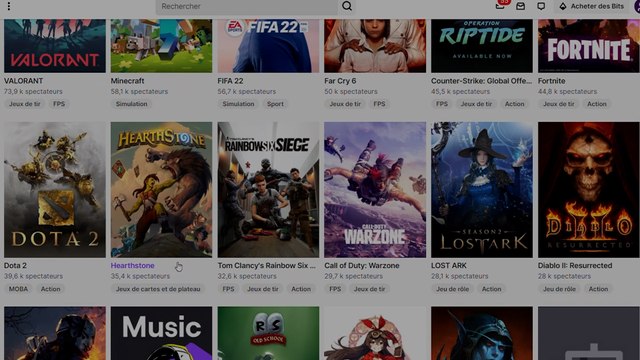640x360 pixels.
Task: Select Jeux de tir tag under VALORANT
Action: tap(24, 104)
